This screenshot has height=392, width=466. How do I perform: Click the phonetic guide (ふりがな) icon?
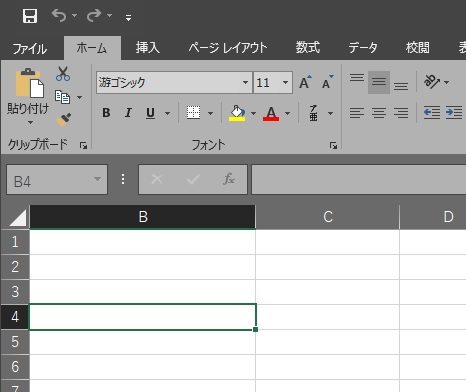click(x=313, y=113)
